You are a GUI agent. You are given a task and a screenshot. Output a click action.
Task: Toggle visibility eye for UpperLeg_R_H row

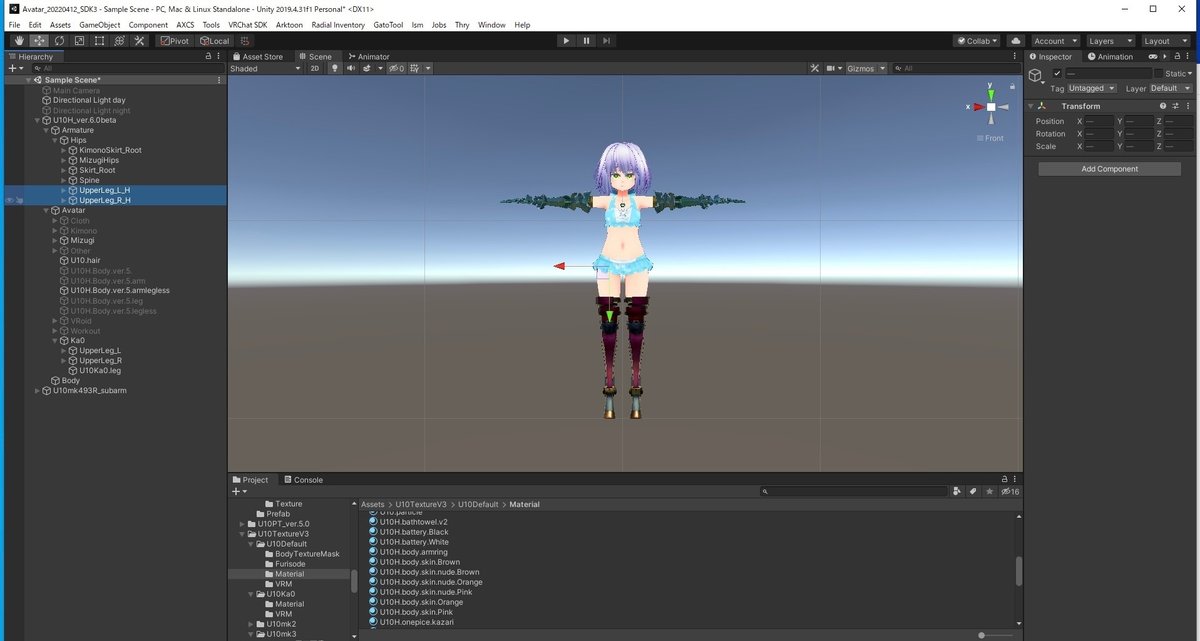pyautogui.click(x=9, y=200)
